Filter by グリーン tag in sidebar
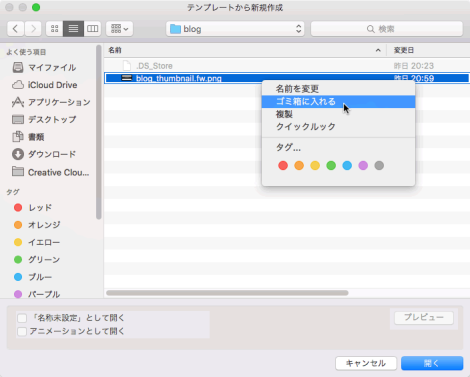Screen dimensions: 470x377 (x=37, y=260)
